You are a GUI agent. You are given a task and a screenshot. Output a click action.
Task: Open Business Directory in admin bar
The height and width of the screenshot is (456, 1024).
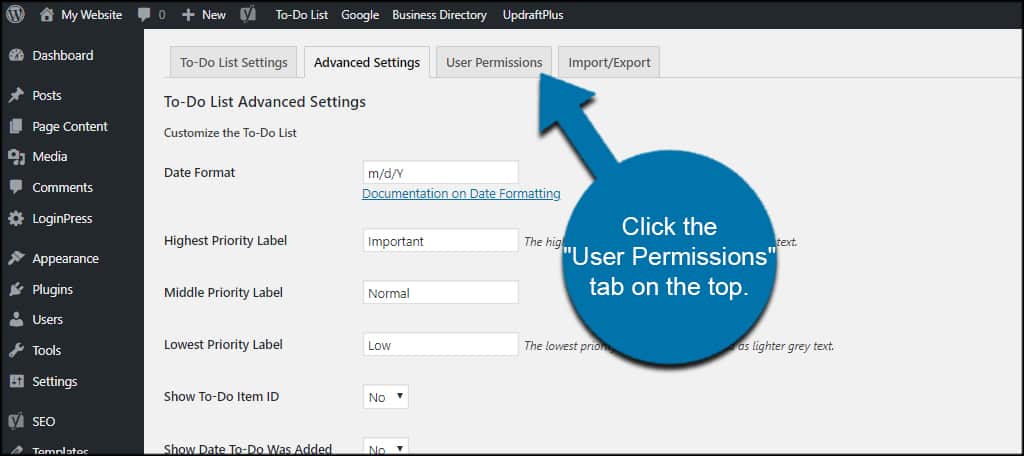coord(440,14)
